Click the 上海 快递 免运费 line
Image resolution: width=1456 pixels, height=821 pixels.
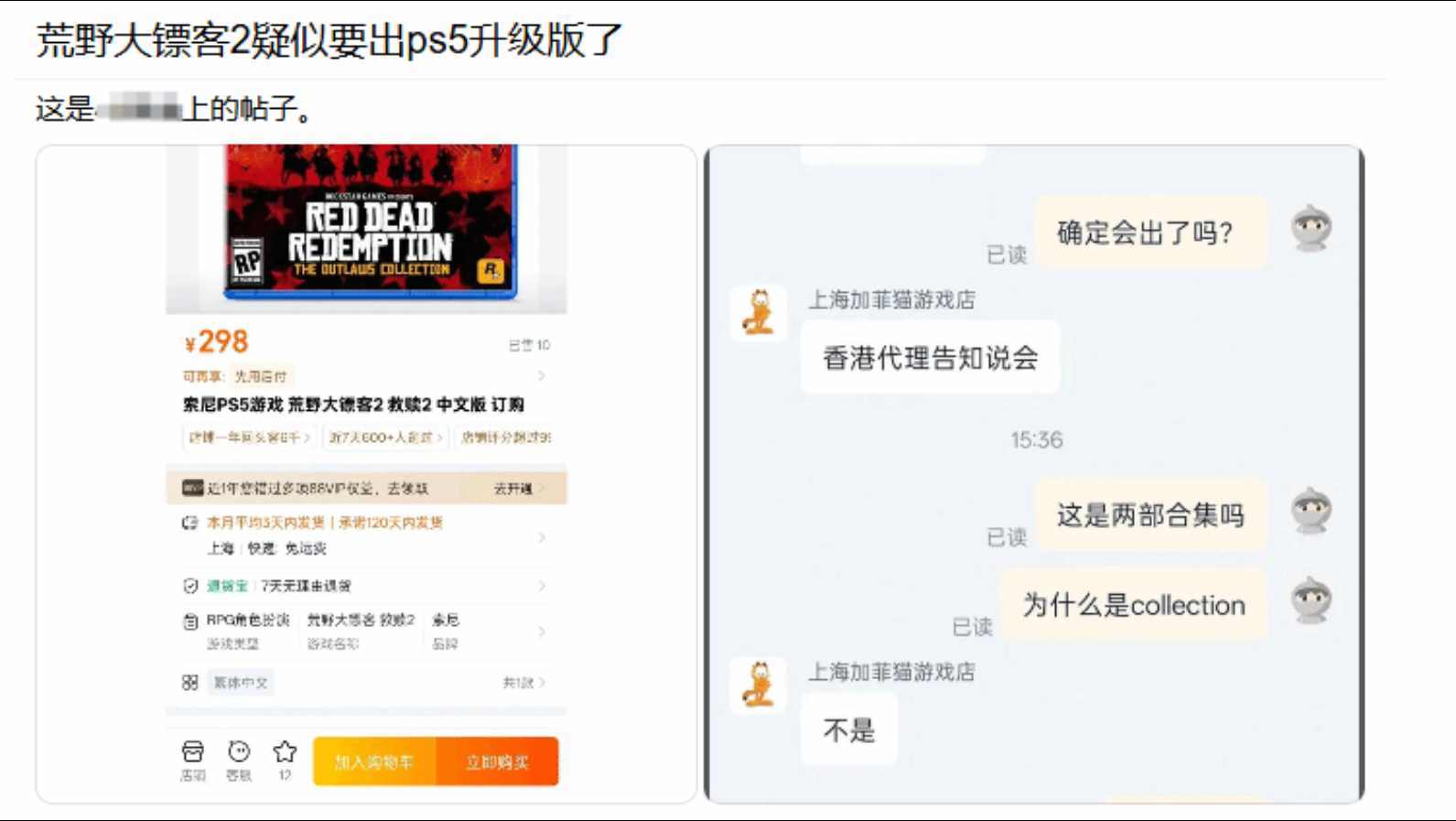point(266,548)
